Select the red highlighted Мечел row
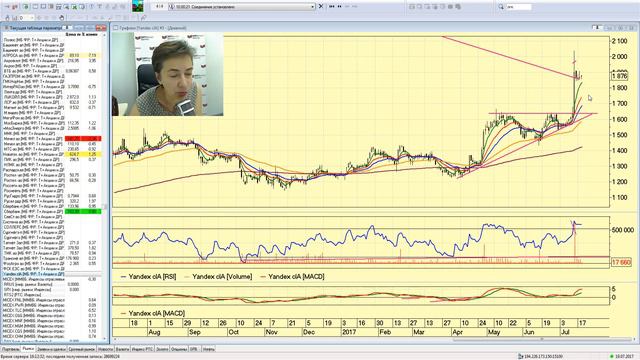This screenshot has width=640, height=360. click(x=52, y=139)
